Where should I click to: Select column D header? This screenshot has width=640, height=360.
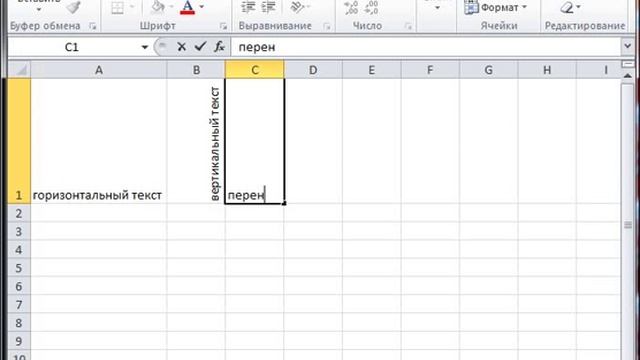coord(313,70)
